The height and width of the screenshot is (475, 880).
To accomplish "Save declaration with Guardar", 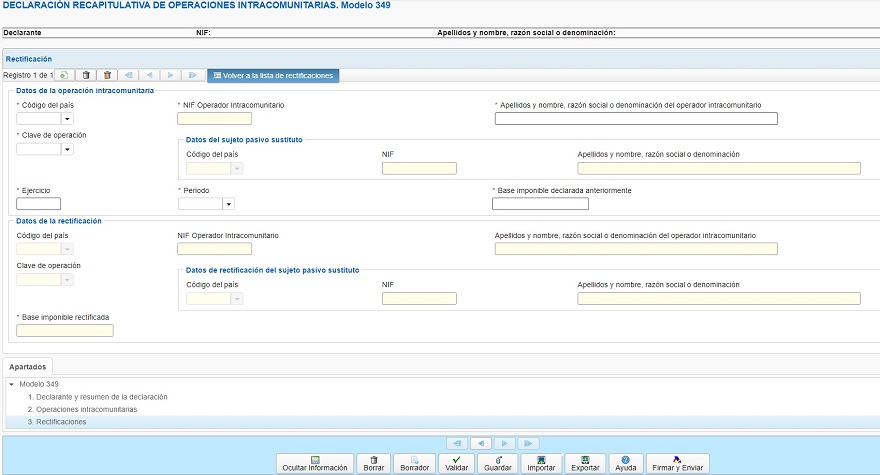I will click(498, 464).
